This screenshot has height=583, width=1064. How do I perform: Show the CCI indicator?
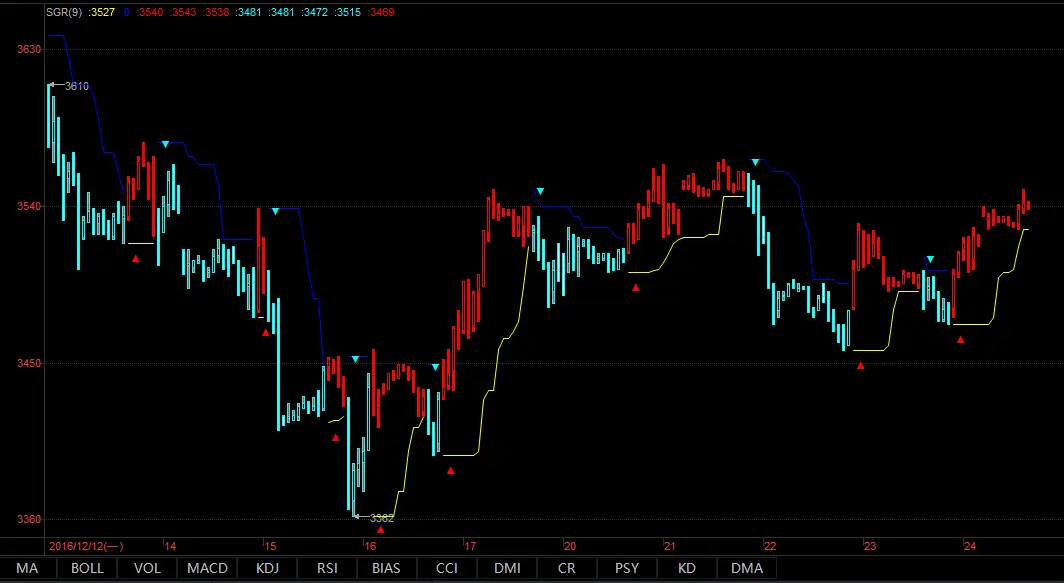446,568
